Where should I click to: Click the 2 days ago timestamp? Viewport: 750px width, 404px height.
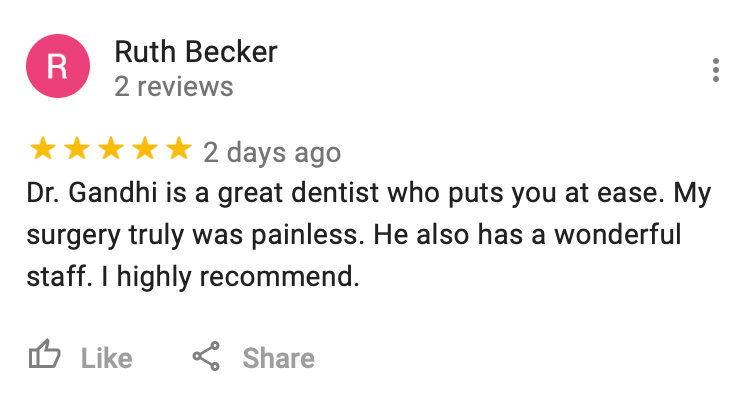click(x=272, y=153)
